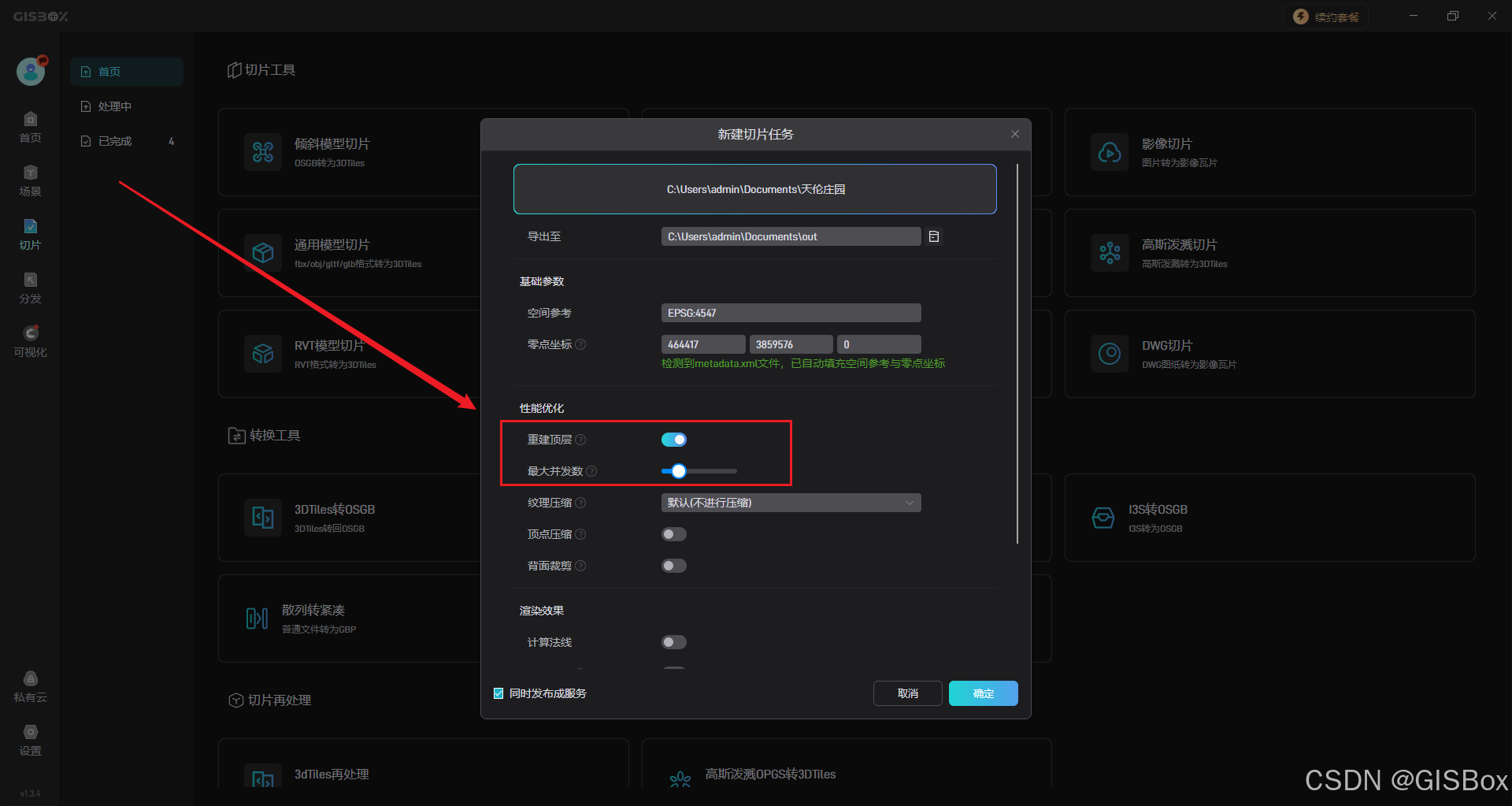Click the dialog vertical scrollbar
Image resolution: width=1512 pixels, height=806 pixels.
1017,354
